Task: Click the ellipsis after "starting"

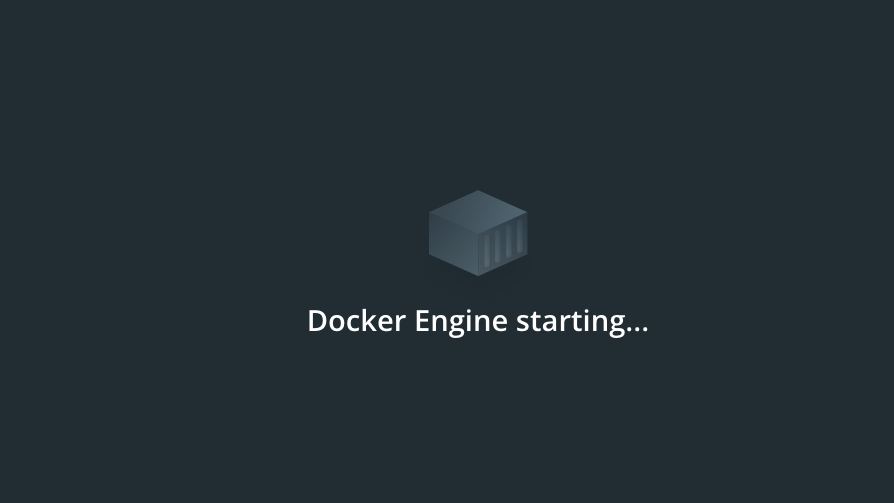Action: (x=637, y=329)
